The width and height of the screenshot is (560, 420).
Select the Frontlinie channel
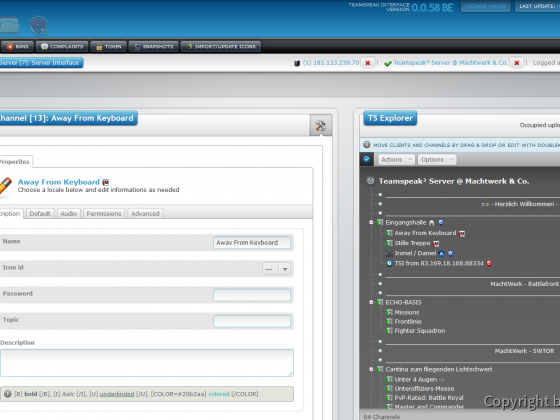coord(408,321)
